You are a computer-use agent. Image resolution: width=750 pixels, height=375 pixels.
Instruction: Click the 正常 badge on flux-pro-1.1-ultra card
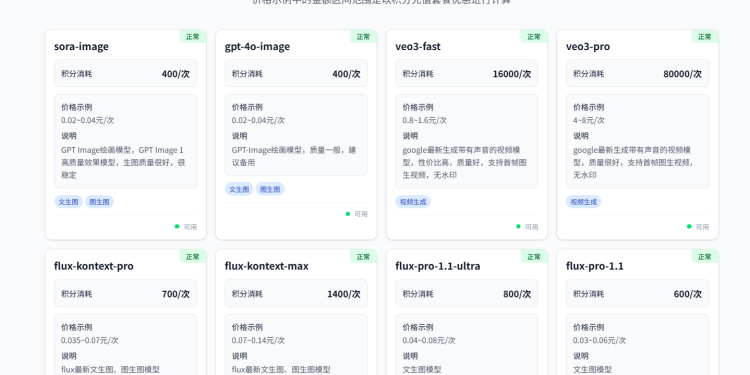tap(534, 257)
